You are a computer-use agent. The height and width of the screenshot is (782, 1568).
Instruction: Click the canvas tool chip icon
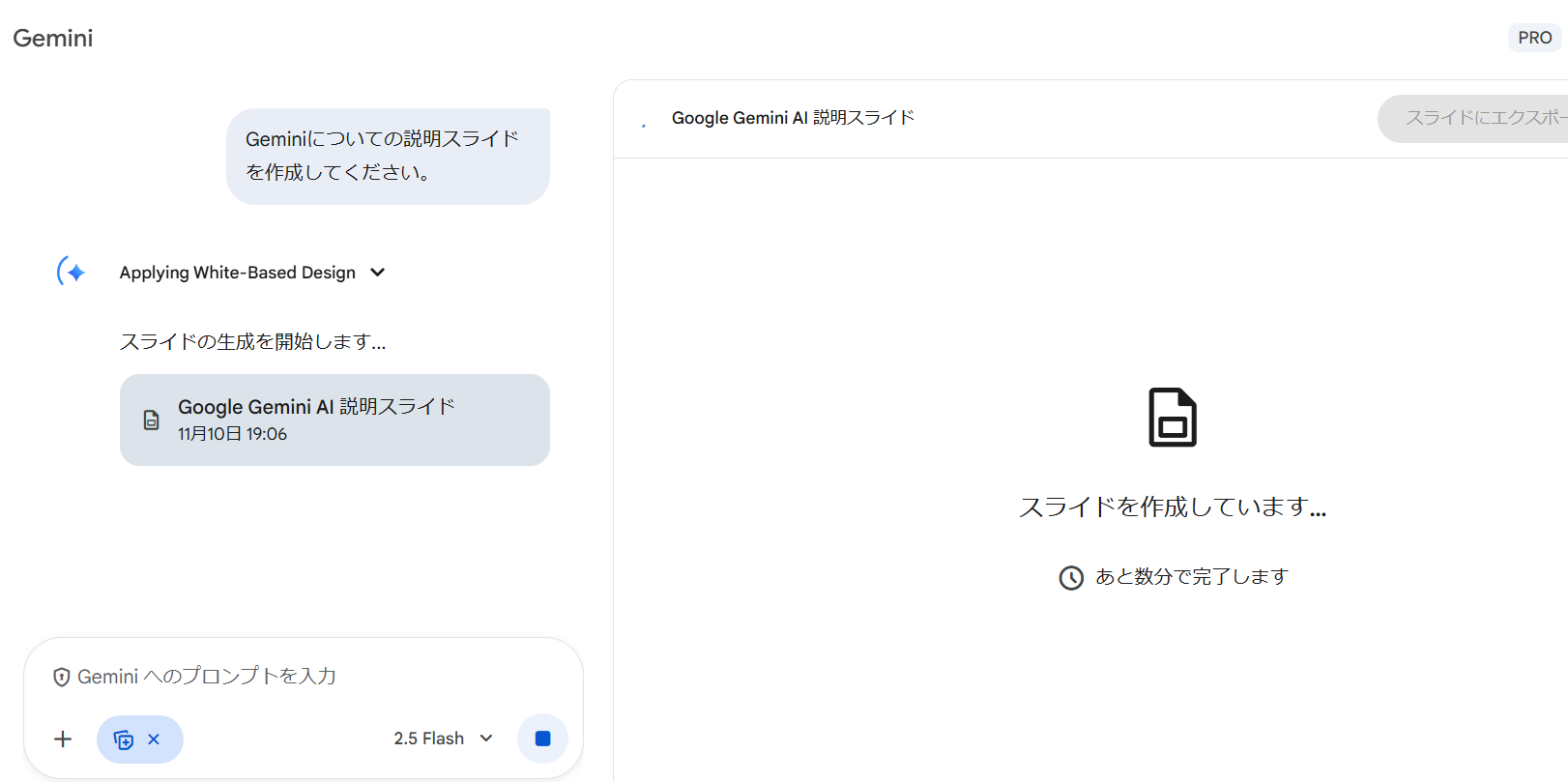point(124,739)
